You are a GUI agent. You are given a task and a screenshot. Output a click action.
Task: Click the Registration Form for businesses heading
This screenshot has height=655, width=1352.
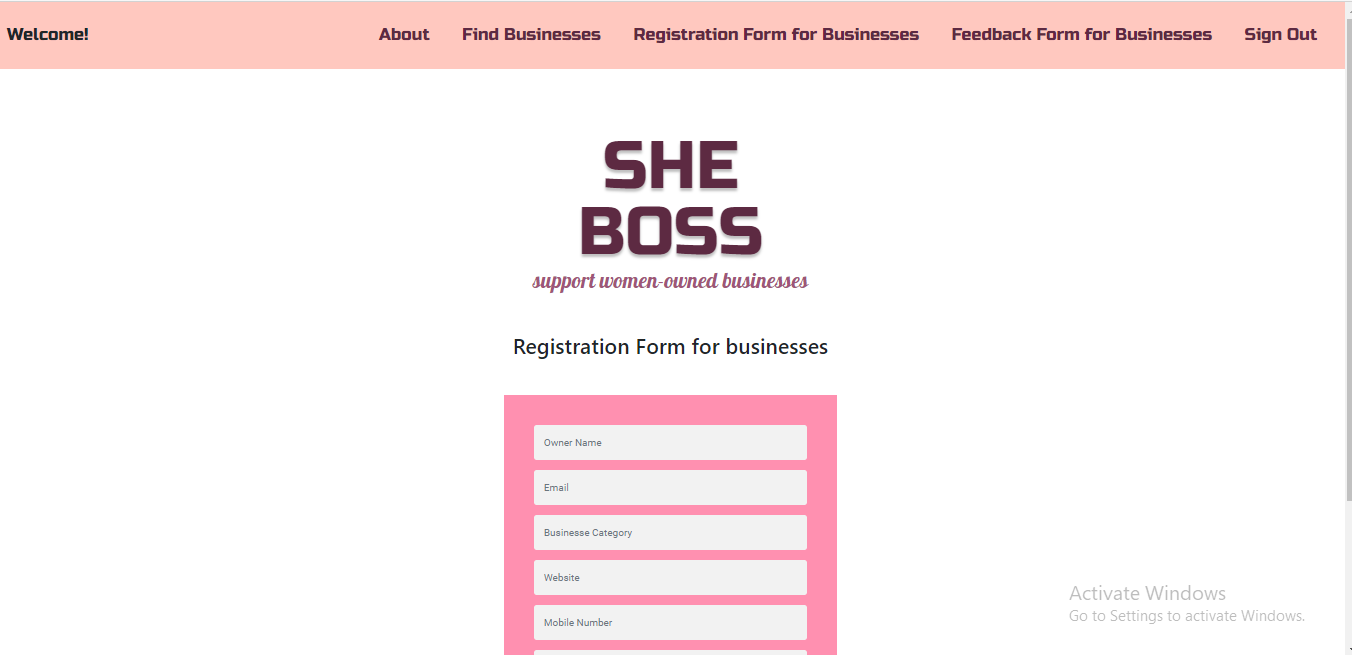[x=670, y=346]
